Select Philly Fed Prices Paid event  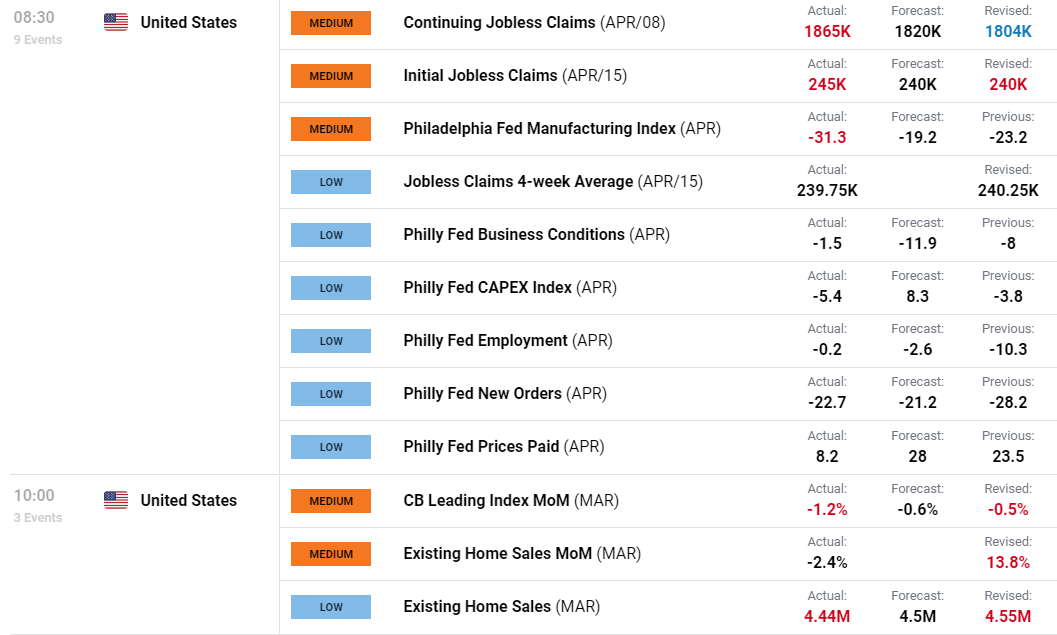[504, 446]
